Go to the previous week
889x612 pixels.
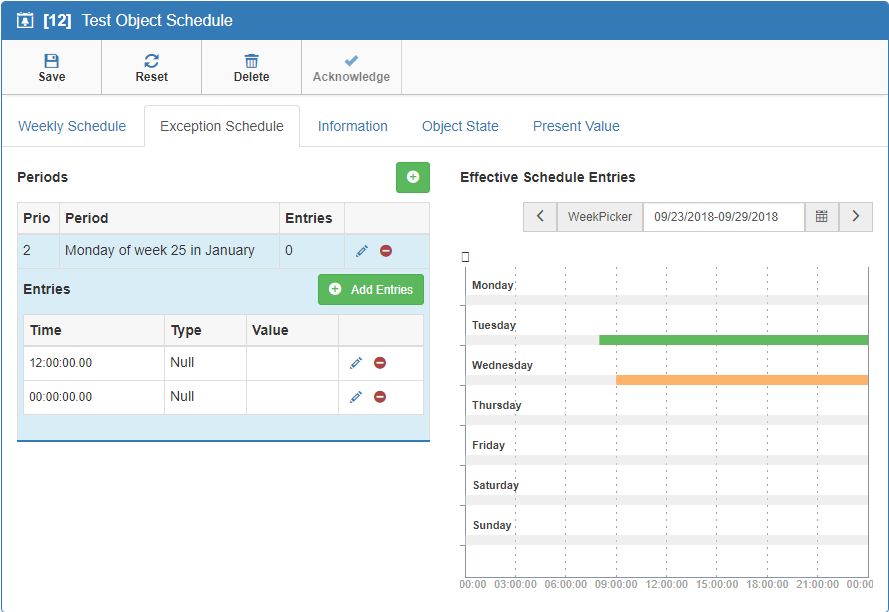(x=540, y=216)
